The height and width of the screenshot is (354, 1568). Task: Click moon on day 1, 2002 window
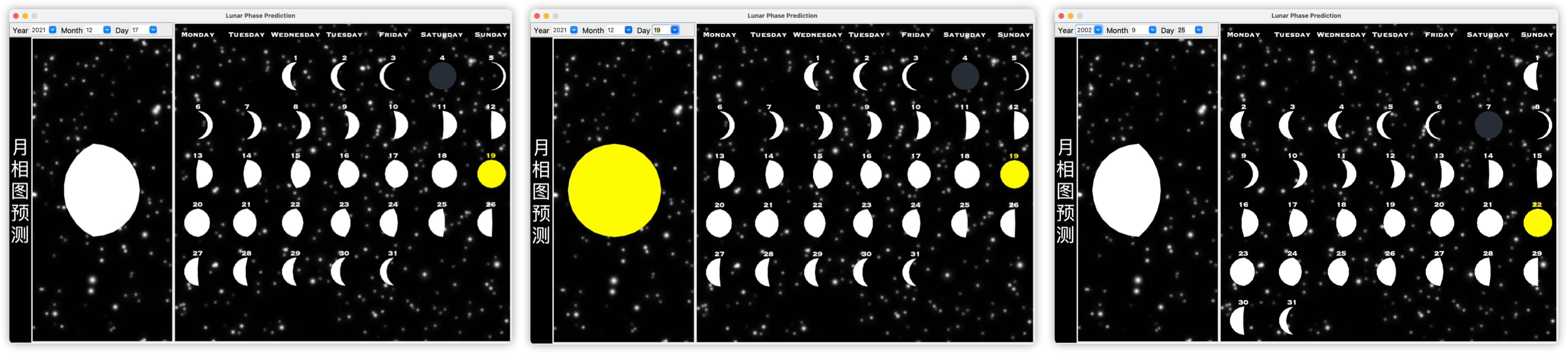1531,76
